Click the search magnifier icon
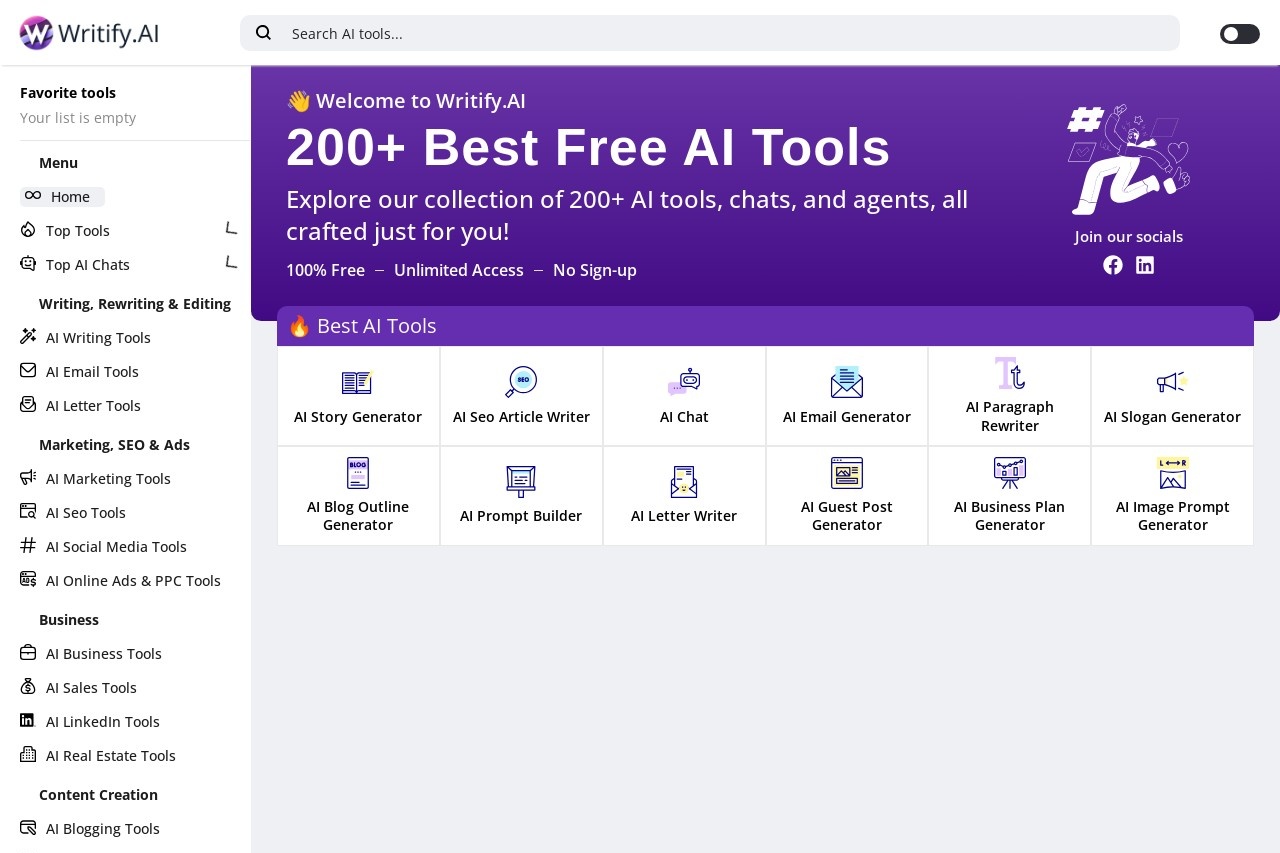 pyautogui.click(x=264, y=33)
